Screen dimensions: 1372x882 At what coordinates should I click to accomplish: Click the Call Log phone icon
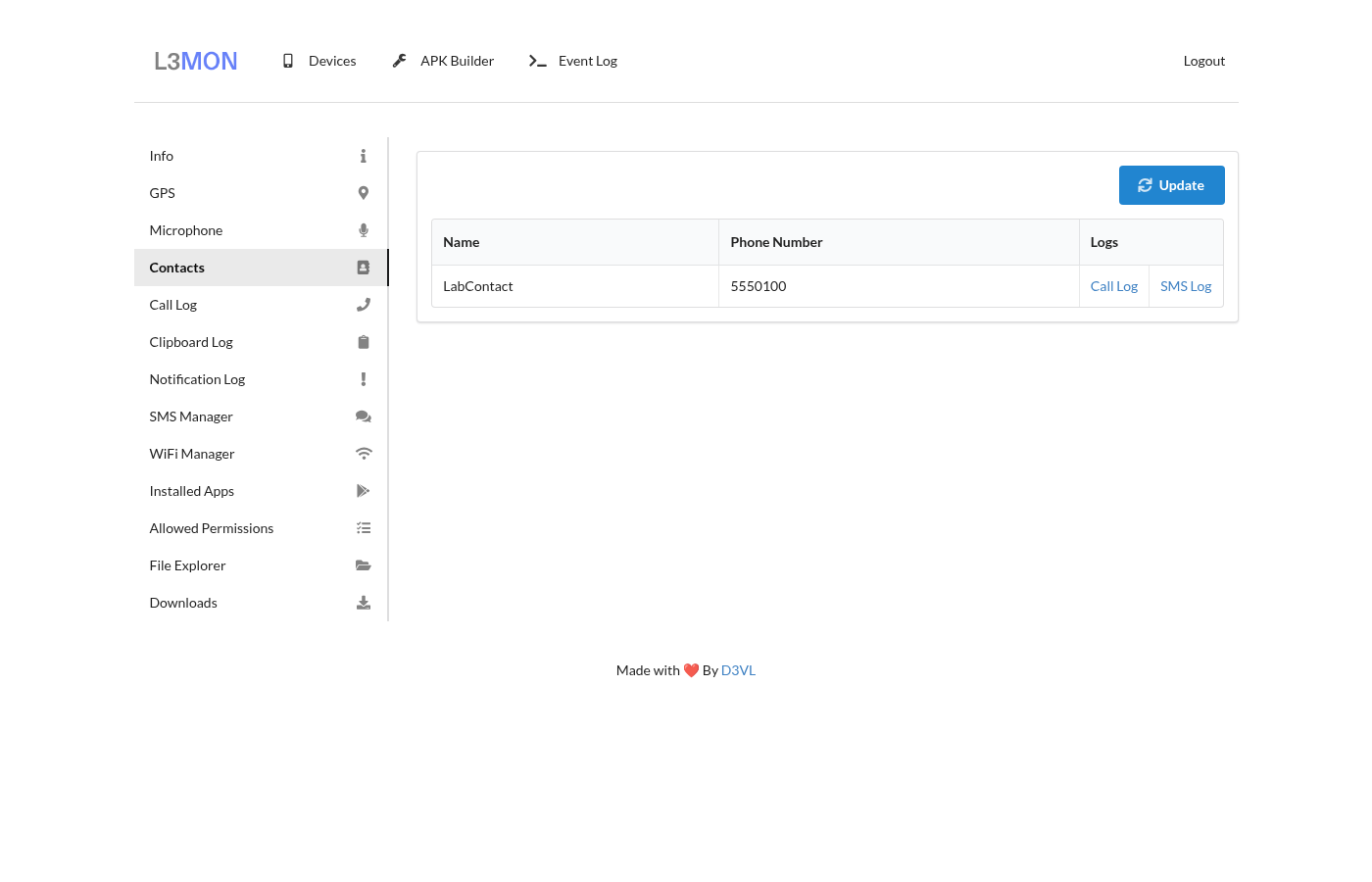[363, 305]
